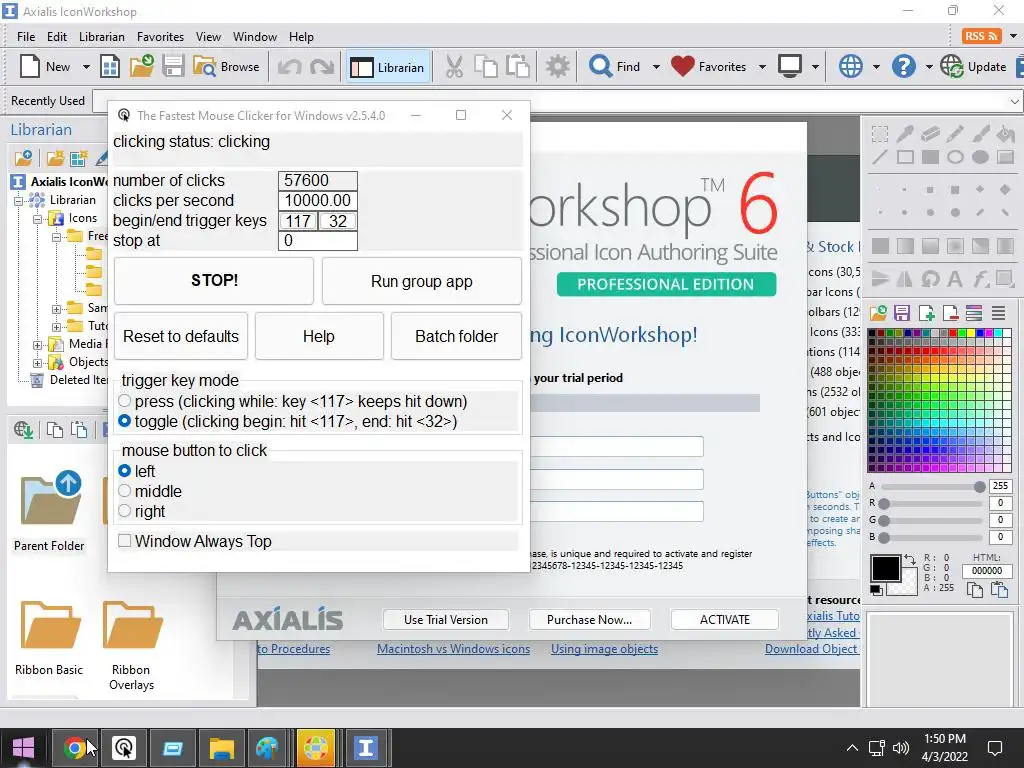This screenshot has height=768, width=1024.
Task: Open the Favorites dropdown arrow
Action: (761, 67)
